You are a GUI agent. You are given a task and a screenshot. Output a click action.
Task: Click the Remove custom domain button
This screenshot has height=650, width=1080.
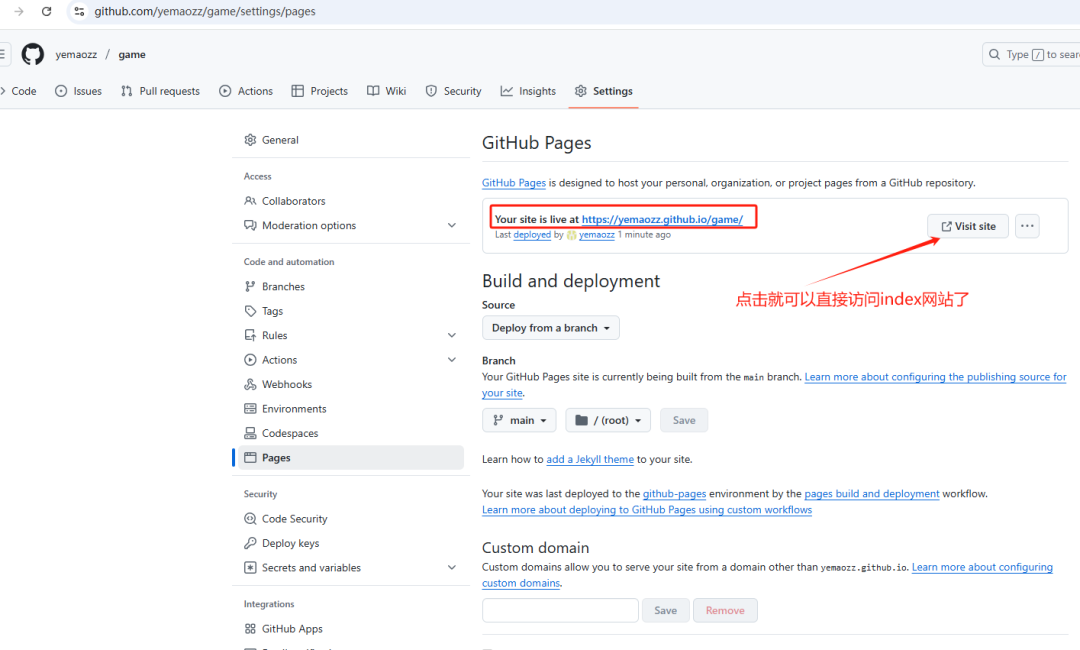coord(725,610)
